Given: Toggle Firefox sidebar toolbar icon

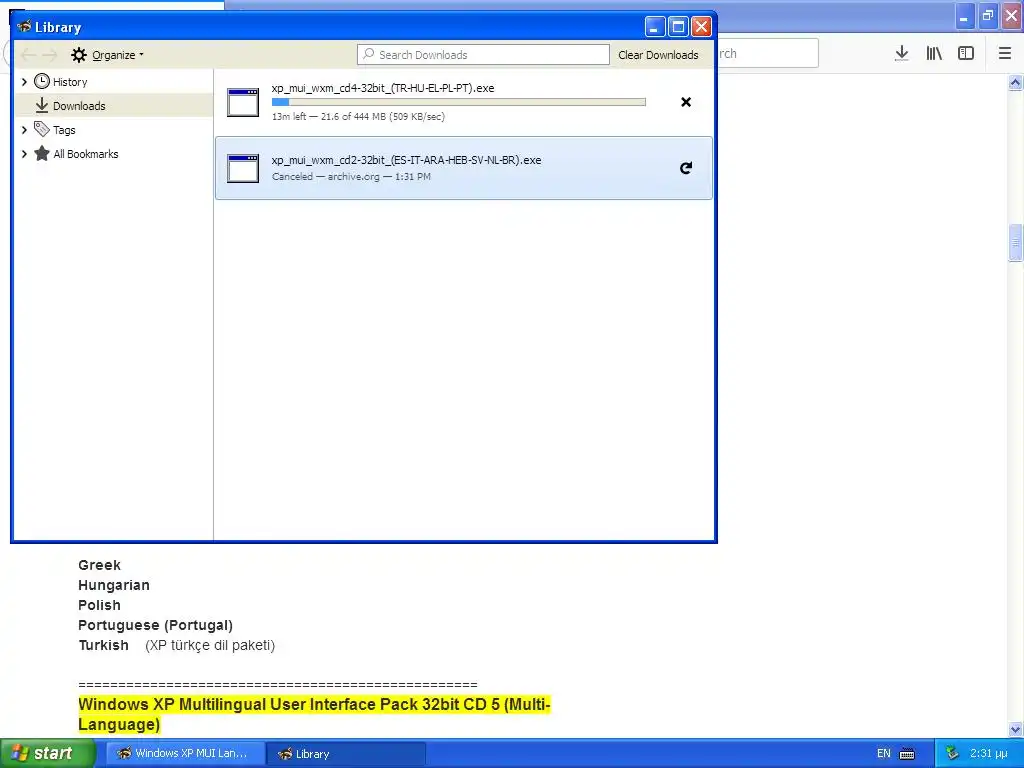Looking at the screenshot, I should [x=966, y=54].
